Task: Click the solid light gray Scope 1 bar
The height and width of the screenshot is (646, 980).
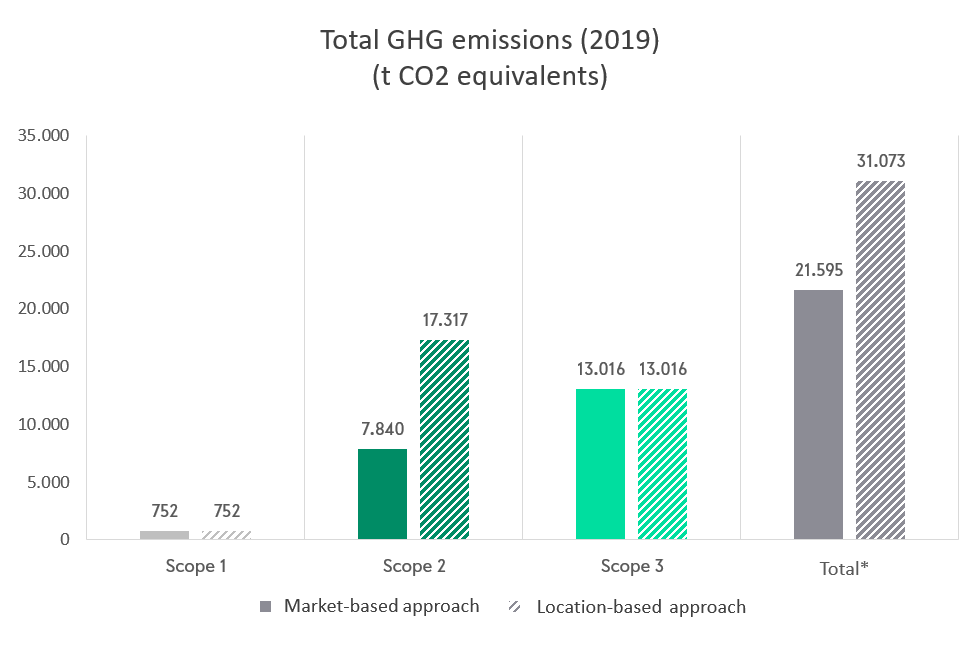Action: pos(164,535)
